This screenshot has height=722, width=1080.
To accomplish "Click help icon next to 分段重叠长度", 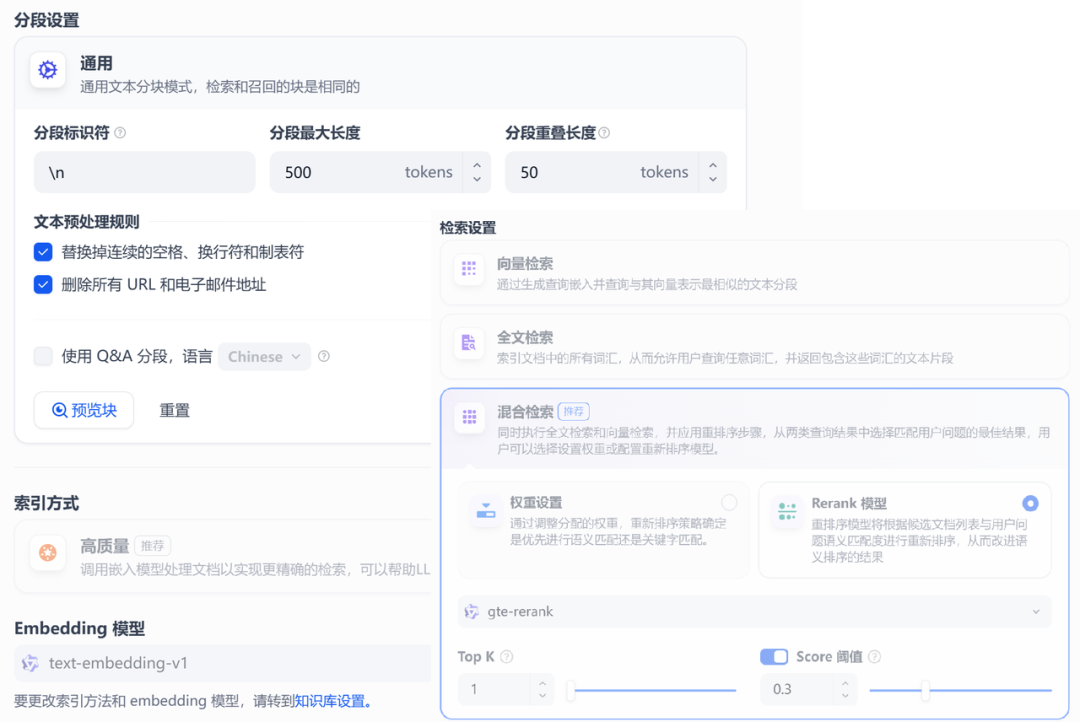I will (x=604, y=133).
